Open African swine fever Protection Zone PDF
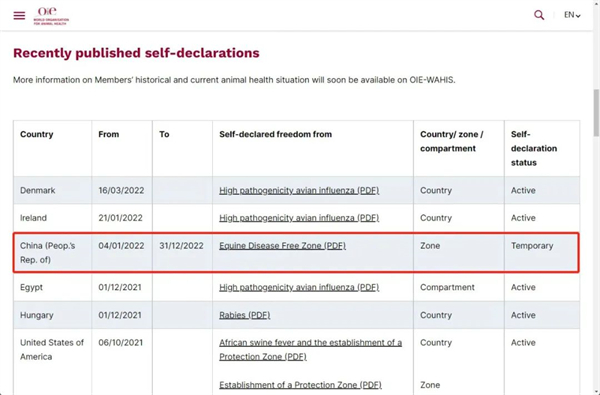600x395 pixels. pyautogui.click(x=310, y=349)
